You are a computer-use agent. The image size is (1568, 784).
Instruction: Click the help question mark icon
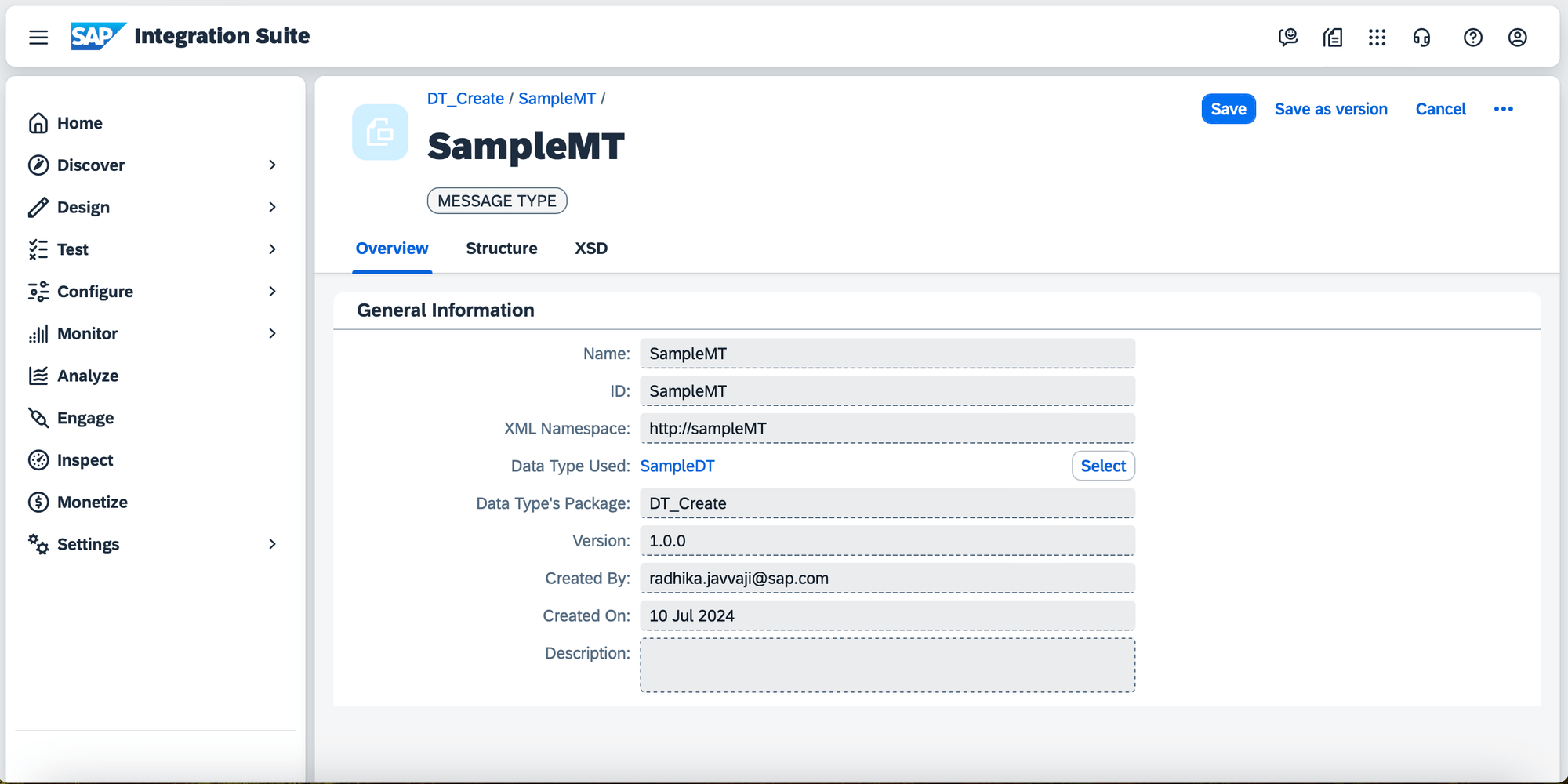(x=1472, y=37)
